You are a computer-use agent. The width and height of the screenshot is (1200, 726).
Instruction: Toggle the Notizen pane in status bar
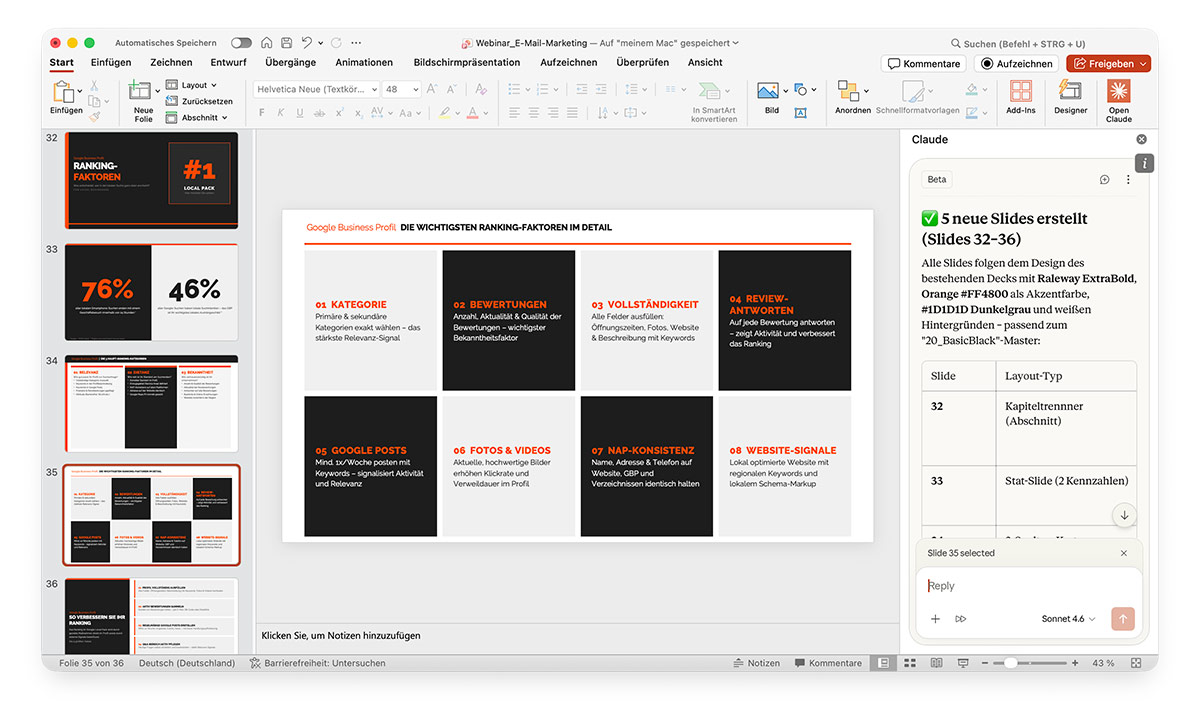[x=756, y=663]
